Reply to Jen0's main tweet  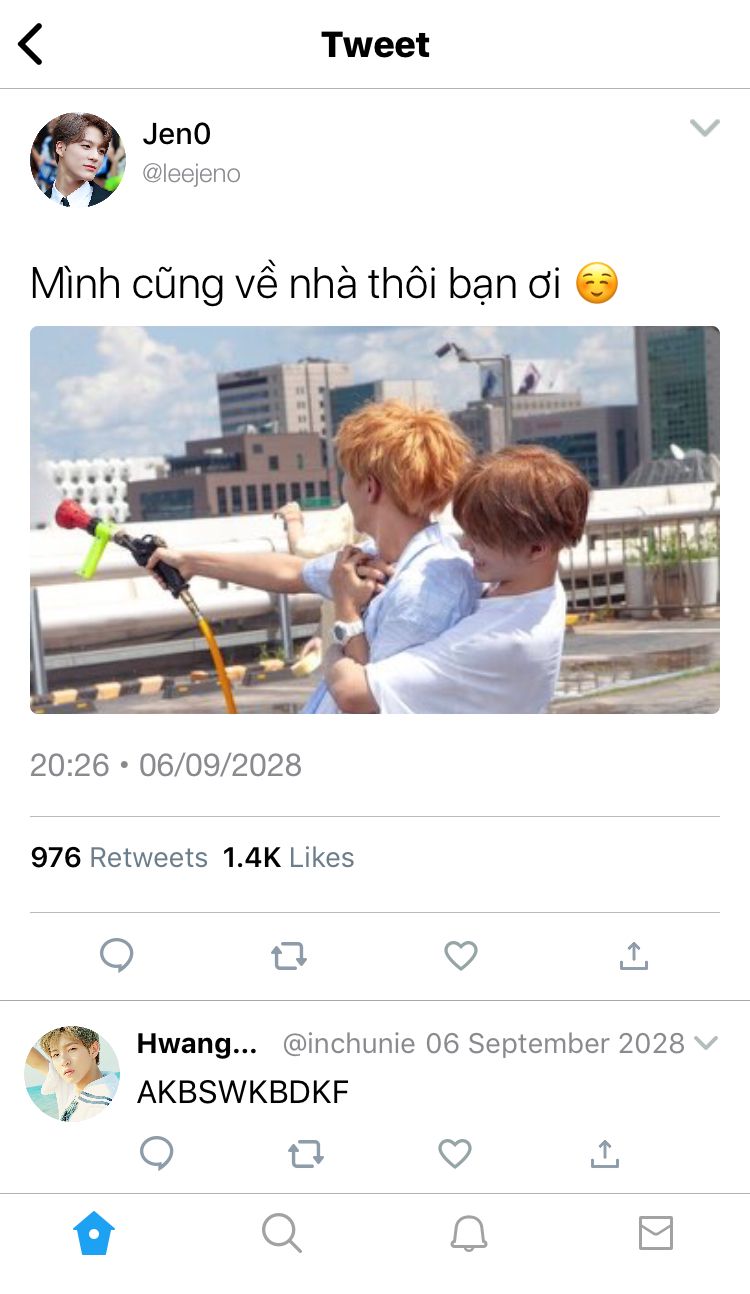(116, 956)
